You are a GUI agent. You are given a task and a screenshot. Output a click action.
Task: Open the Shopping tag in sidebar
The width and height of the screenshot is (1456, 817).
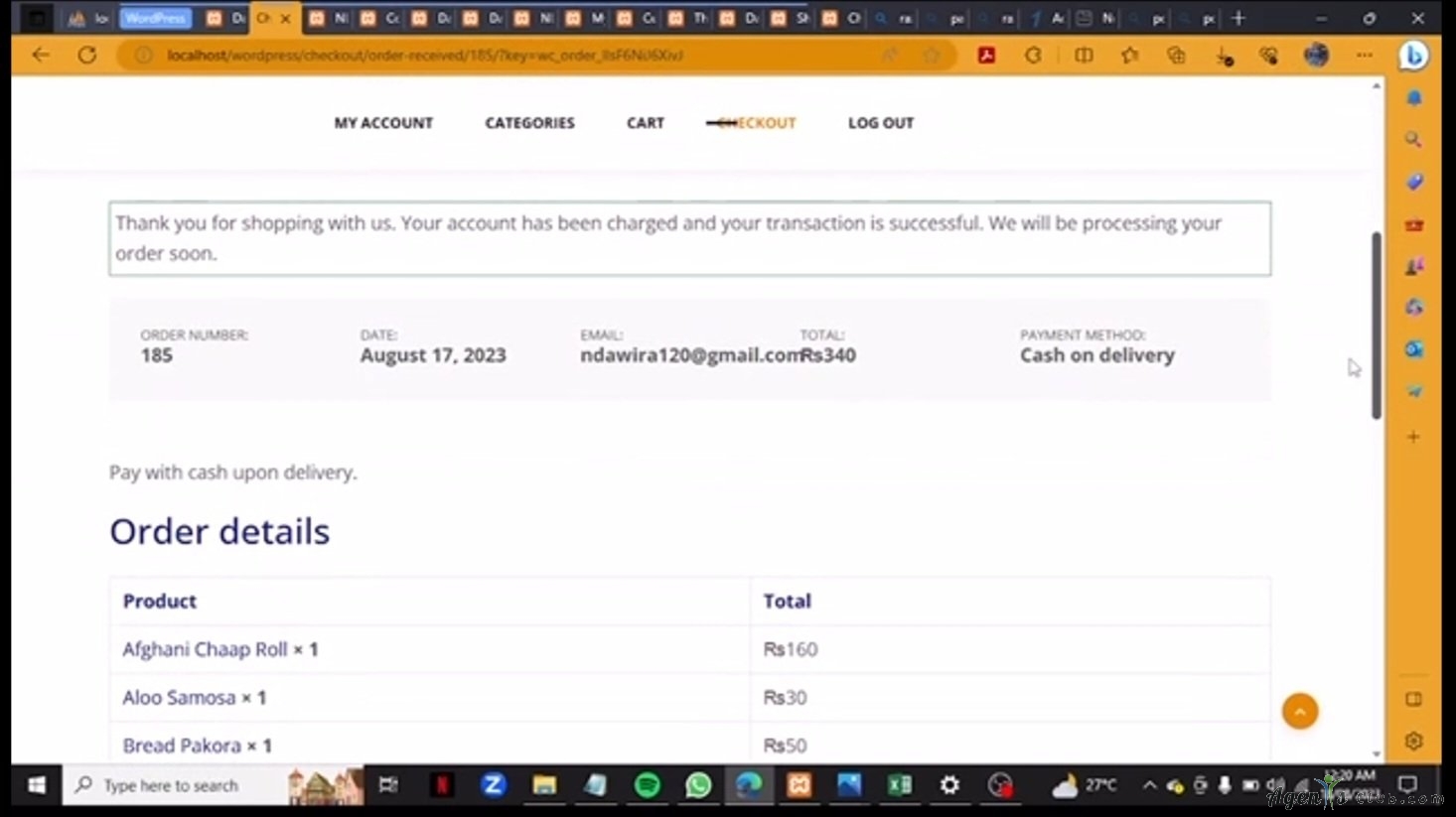(x=1414, y=182)
